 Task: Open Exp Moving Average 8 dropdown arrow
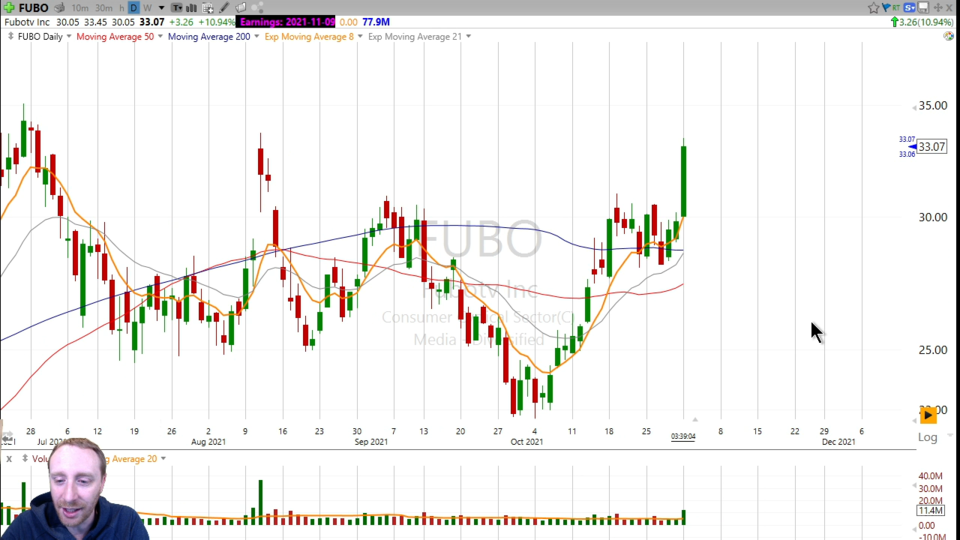click(x=360, y=37)
